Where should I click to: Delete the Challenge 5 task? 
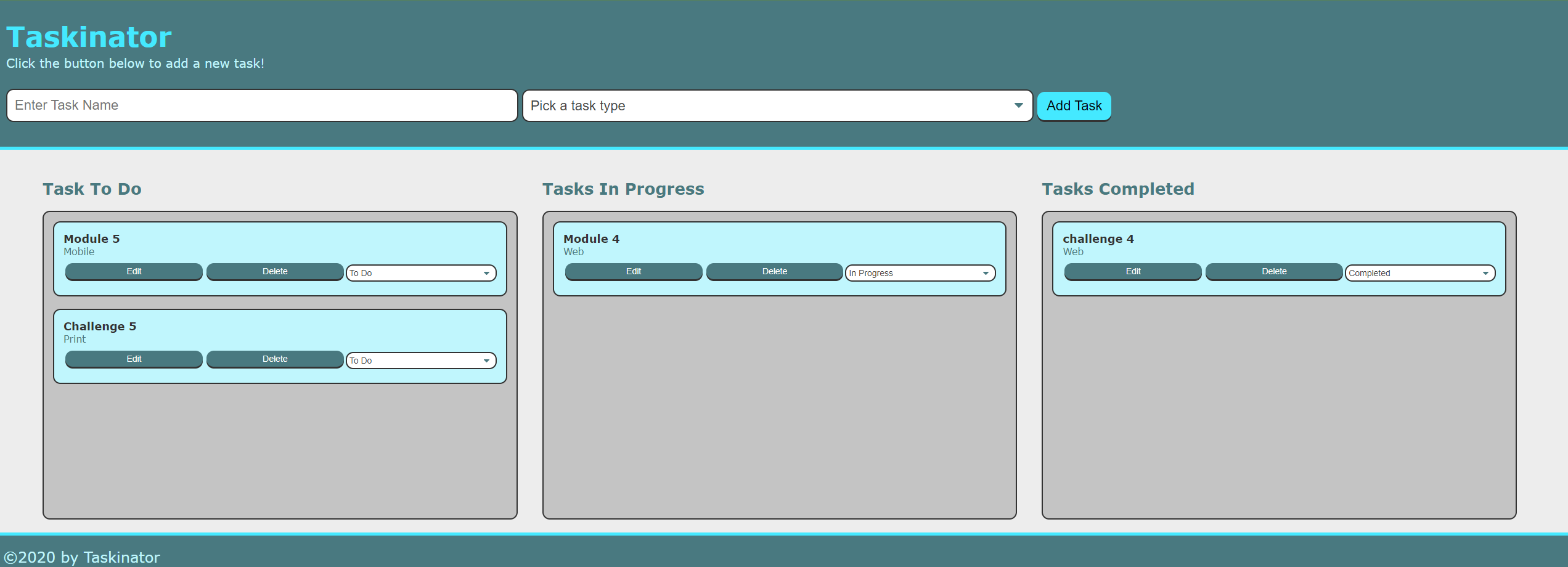pyautogui.click(x=275, y=359)
